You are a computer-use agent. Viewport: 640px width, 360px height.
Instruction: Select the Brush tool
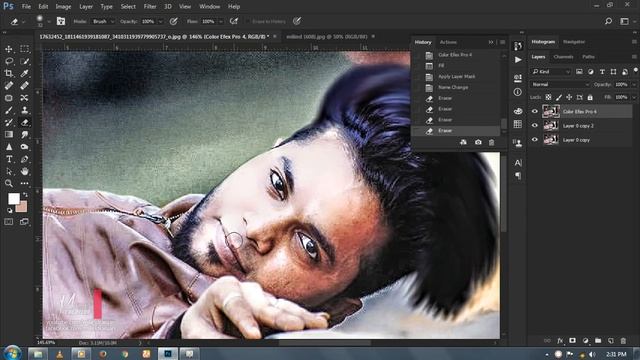pos(9,110)
